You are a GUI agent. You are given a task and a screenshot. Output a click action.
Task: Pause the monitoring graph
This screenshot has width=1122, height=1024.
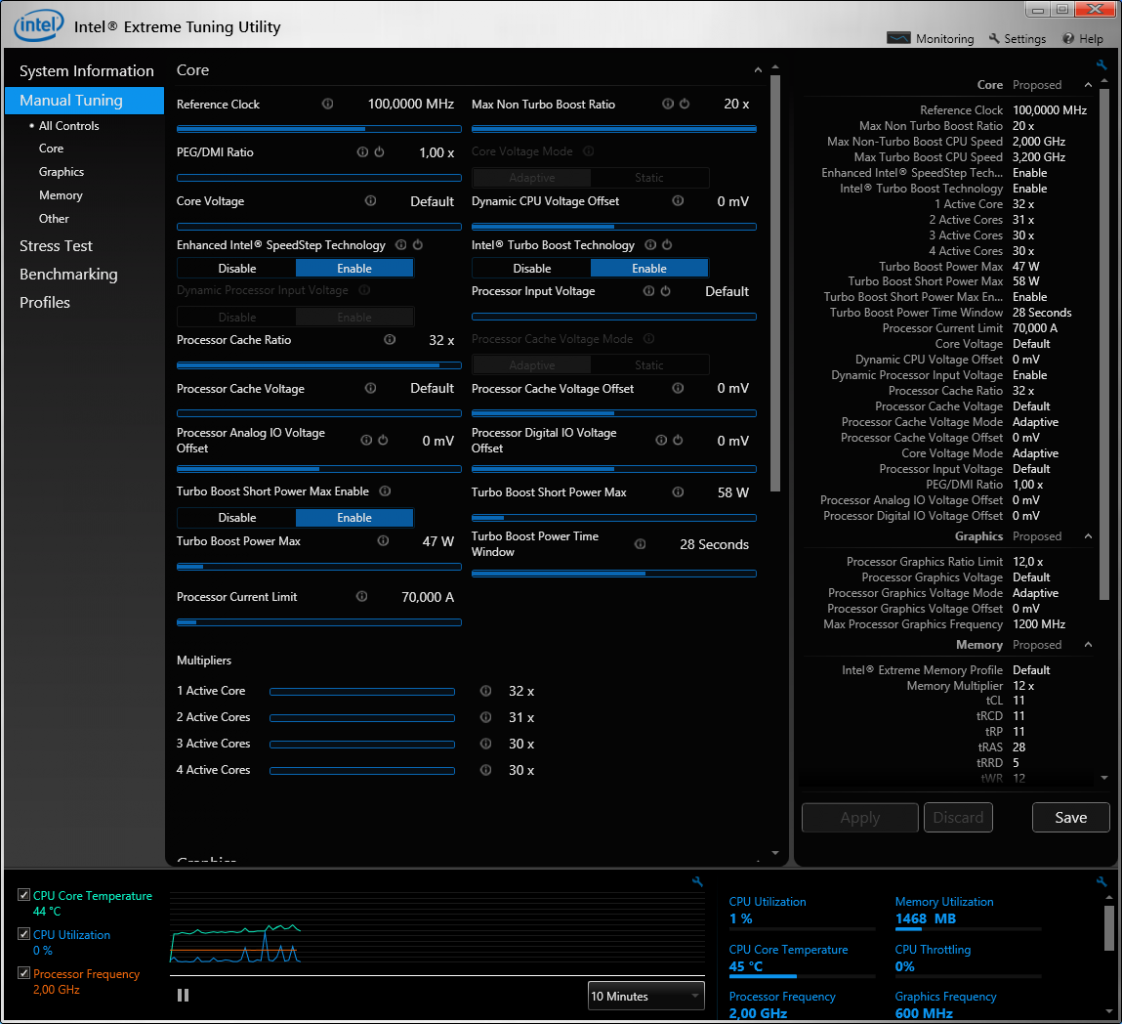point(183,995)
